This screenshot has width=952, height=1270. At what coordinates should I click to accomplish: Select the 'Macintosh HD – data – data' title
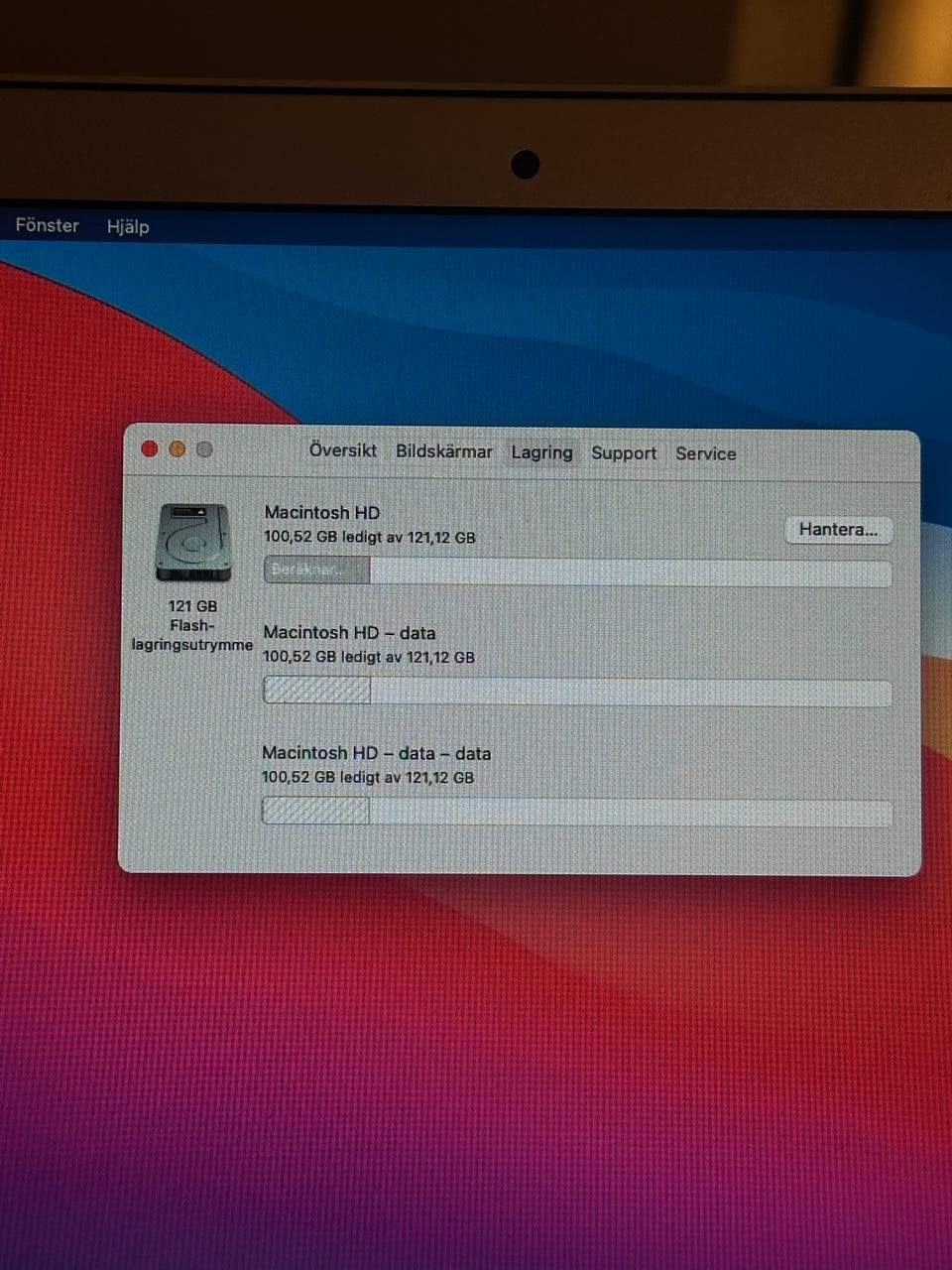[x=376, y=754]
